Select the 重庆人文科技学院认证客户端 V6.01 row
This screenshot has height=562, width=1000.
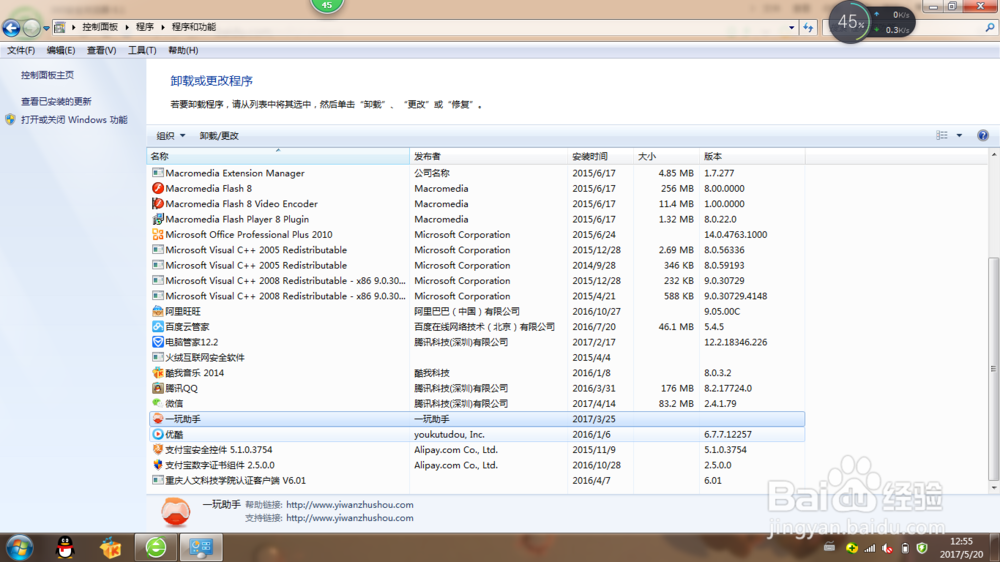point(476,480)
